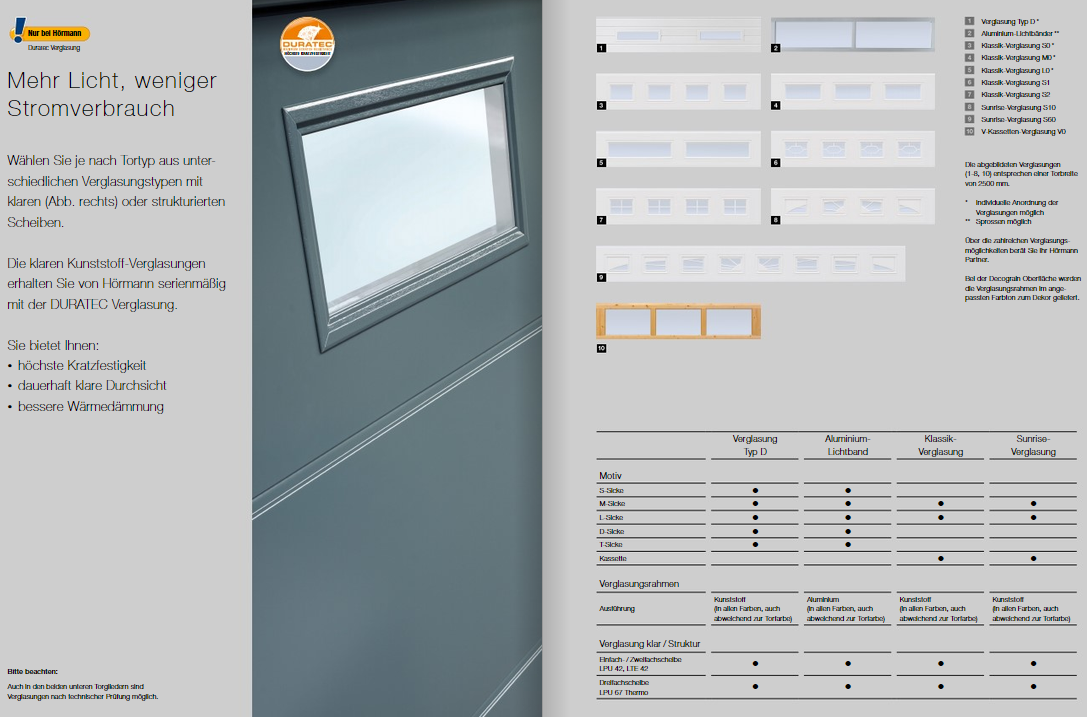1087x717 pixels.
Task: Click the bullet 'höchste Kratzfestigkeit'
Action: coord(82,365)
